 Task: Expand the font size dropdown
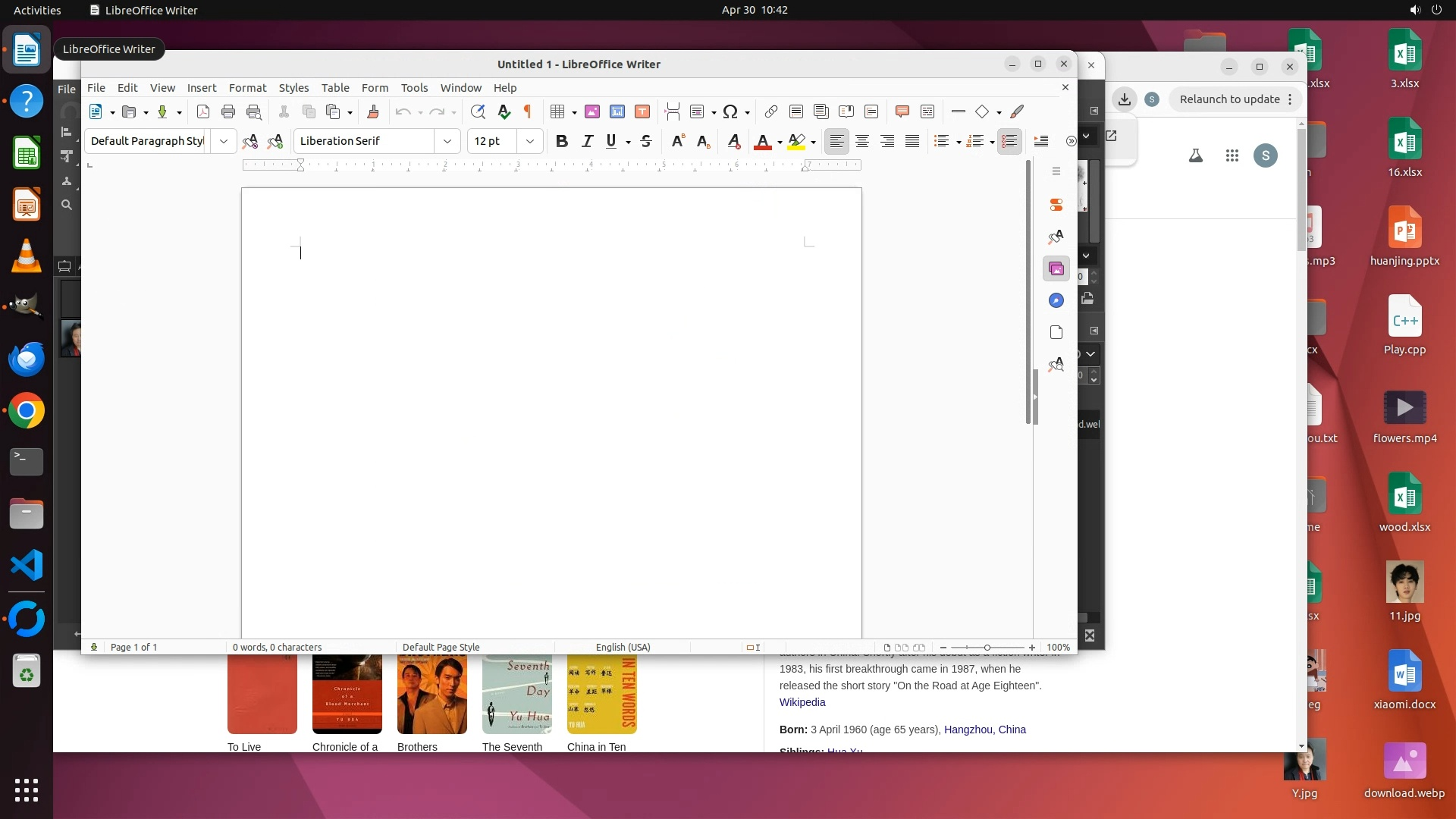(530, 141)
